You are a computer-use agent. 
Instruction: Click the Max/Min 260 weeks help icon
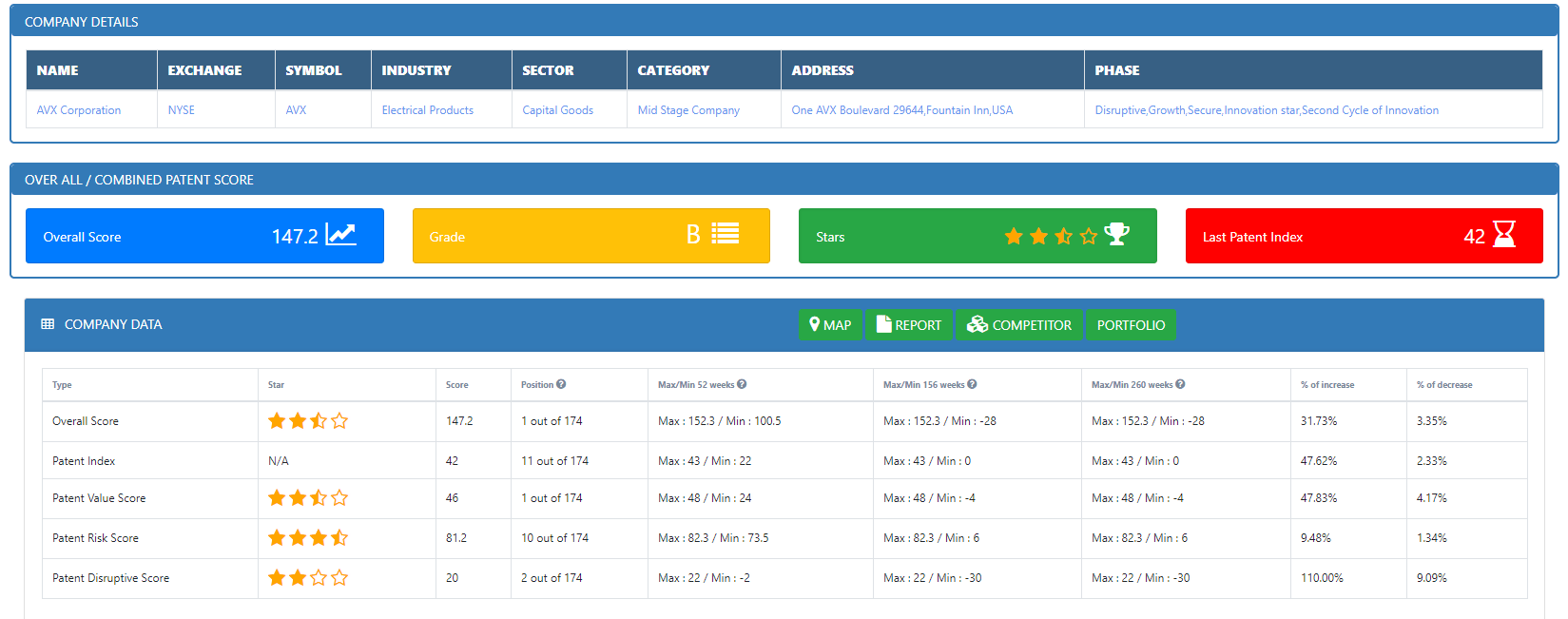1180,384
